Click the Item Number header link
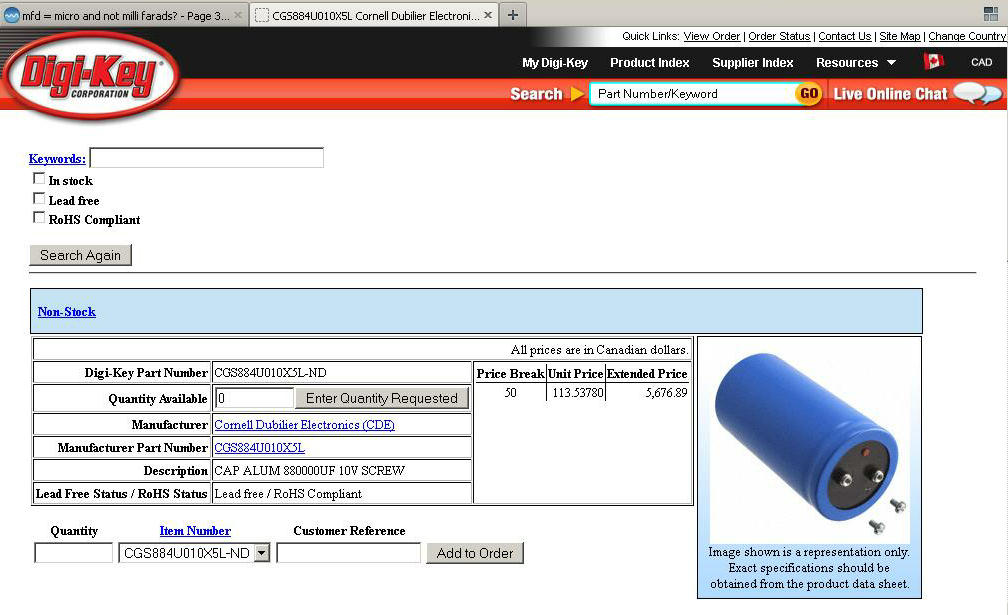Screen dimensions: 1008x615 (195, 531)
